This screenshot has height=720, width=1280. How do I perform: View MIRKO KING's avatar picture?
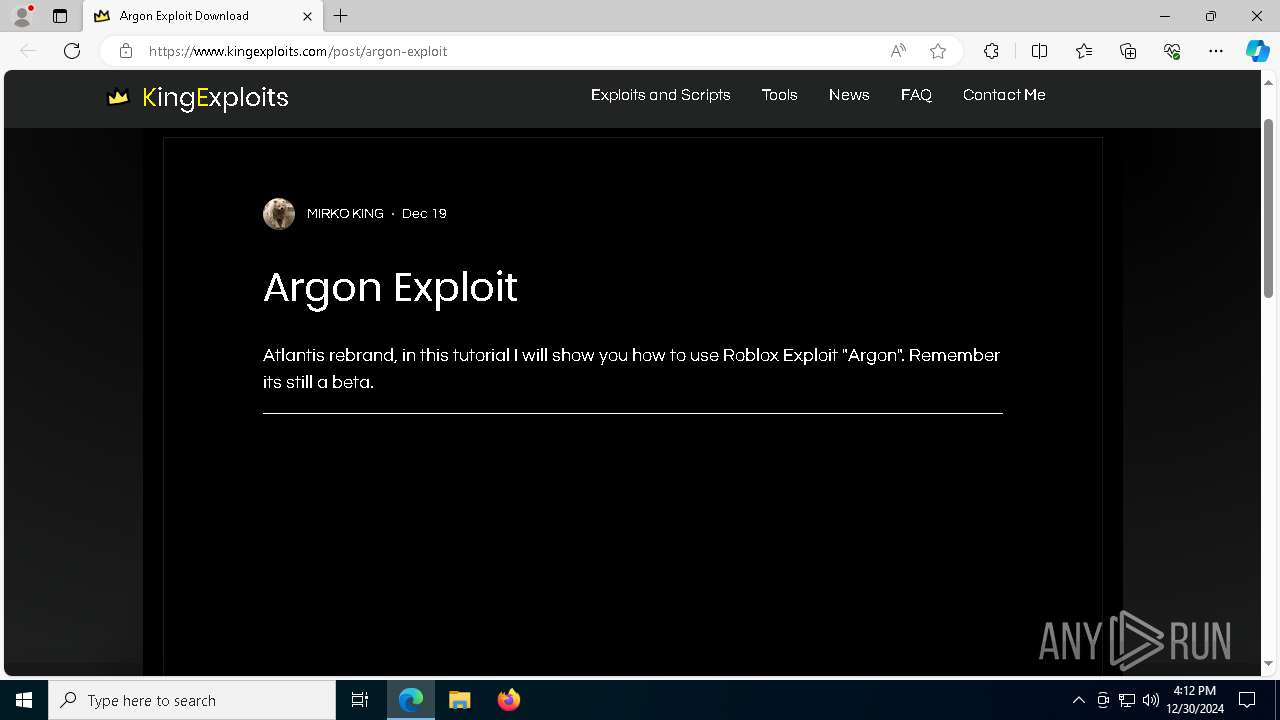(x=279, y=213)
